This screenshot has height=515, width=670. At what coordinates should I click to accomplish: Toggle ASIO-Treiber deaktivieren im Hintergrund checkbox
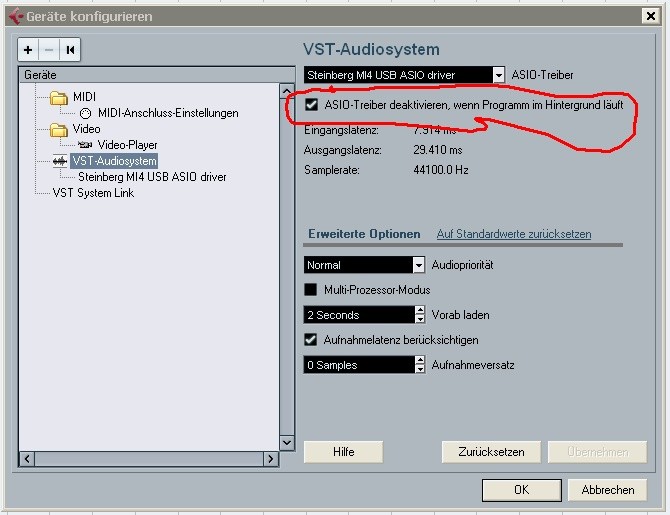coord(311,105)
